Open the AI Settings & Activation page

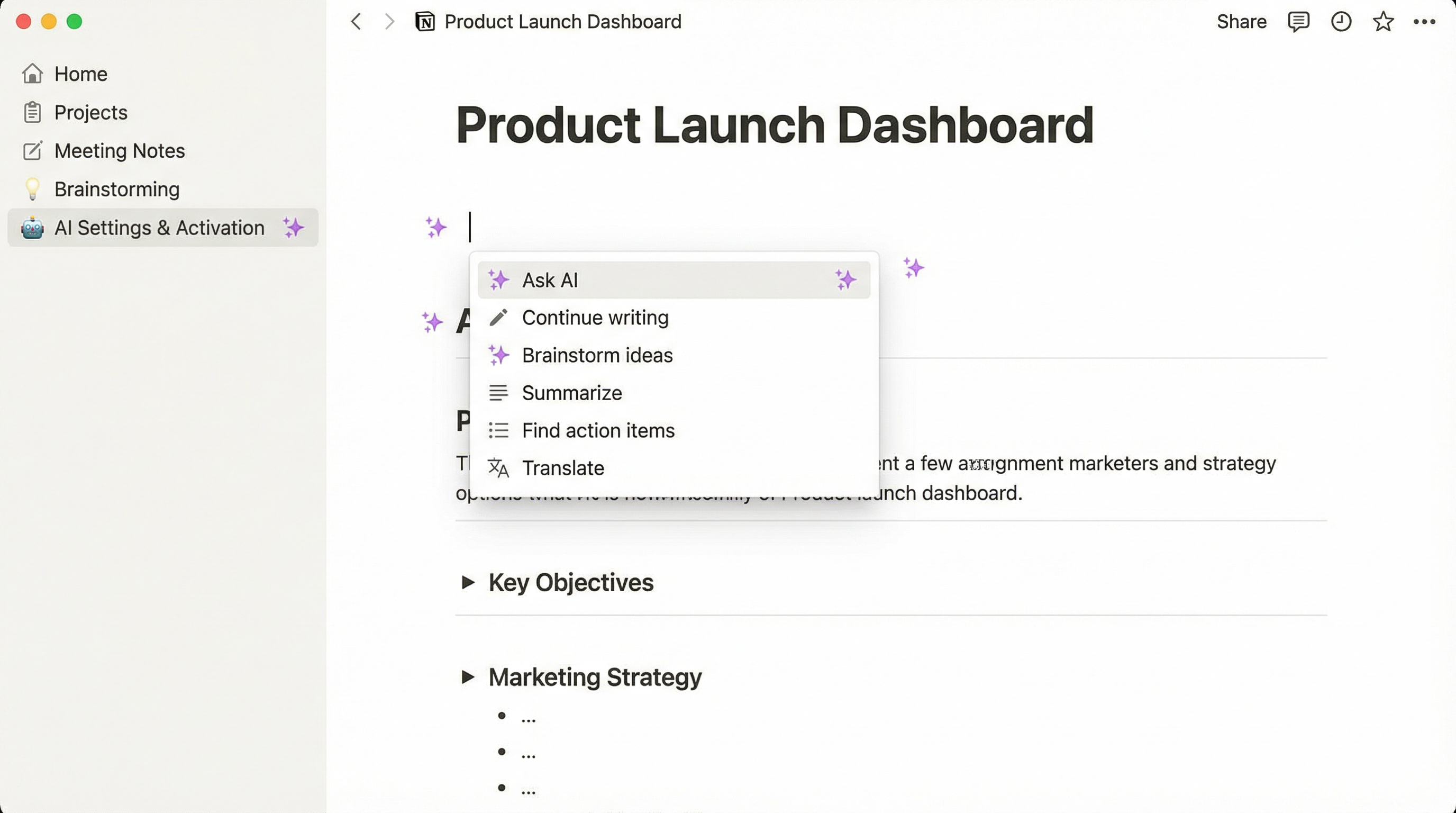tap(159, 228)
